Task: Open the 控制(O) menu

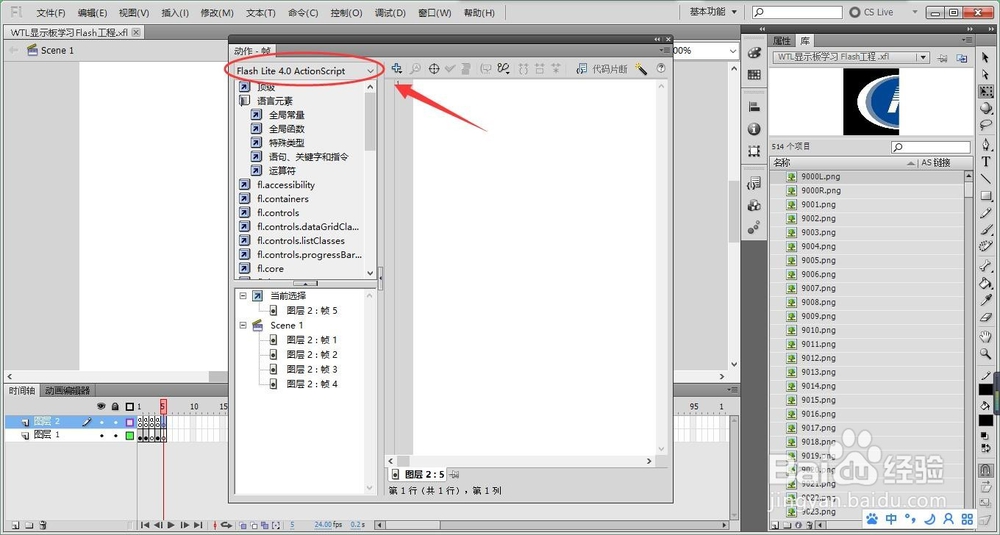Action: (346, 13)
